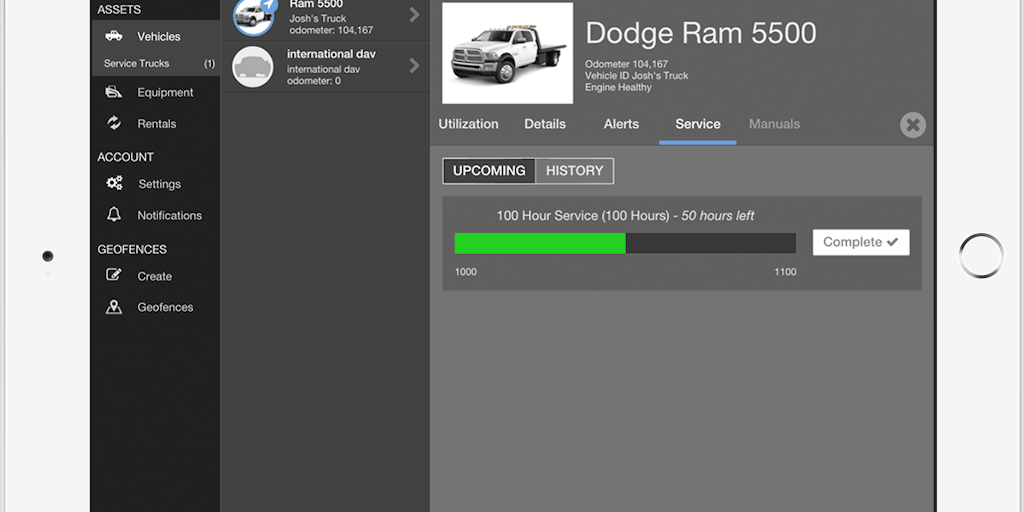
Task: Click the tablet home button
Action: pyautogui.click(x=981, y=255)
